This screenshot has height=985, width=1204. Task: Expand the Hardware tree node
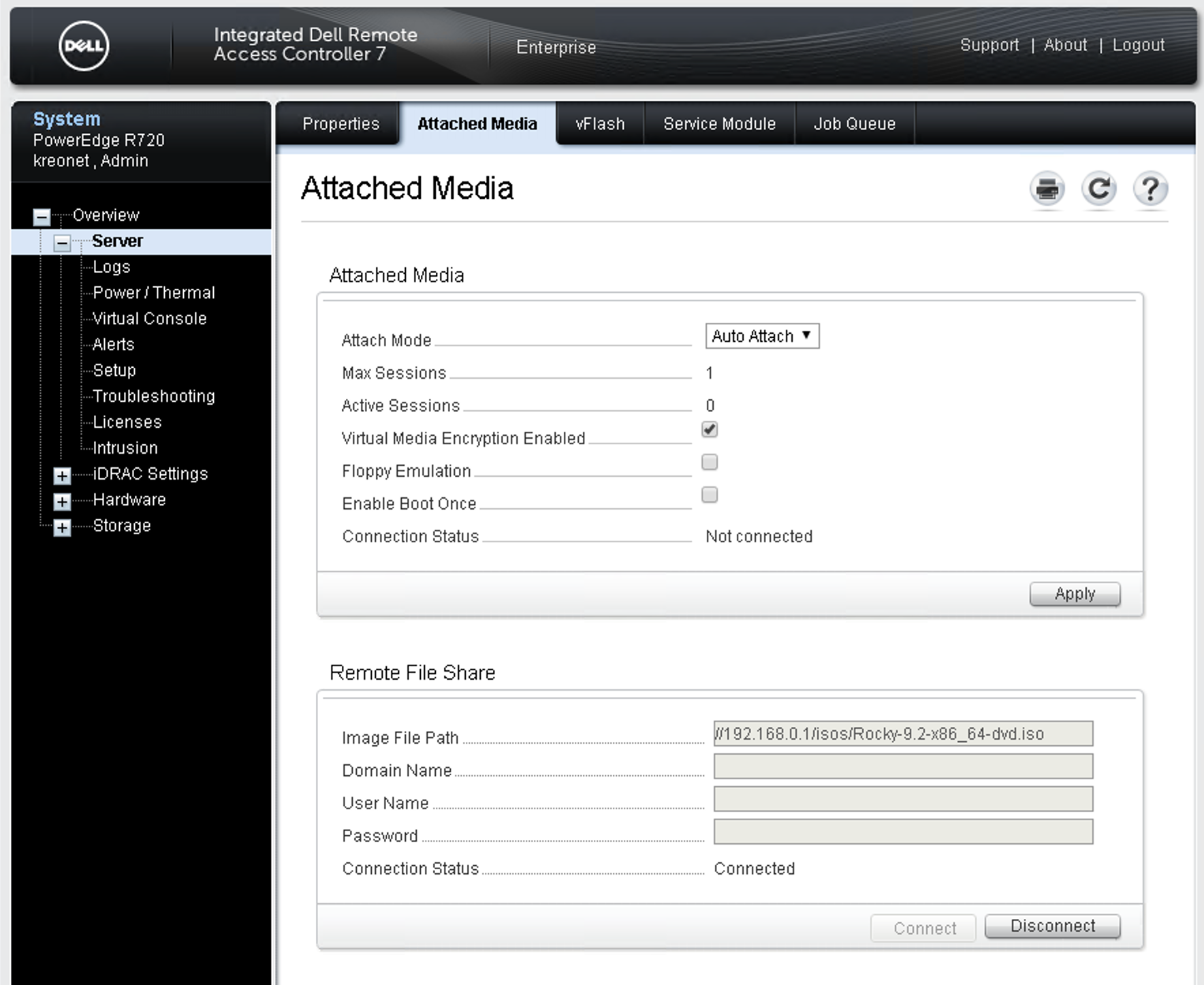(62, 501)
